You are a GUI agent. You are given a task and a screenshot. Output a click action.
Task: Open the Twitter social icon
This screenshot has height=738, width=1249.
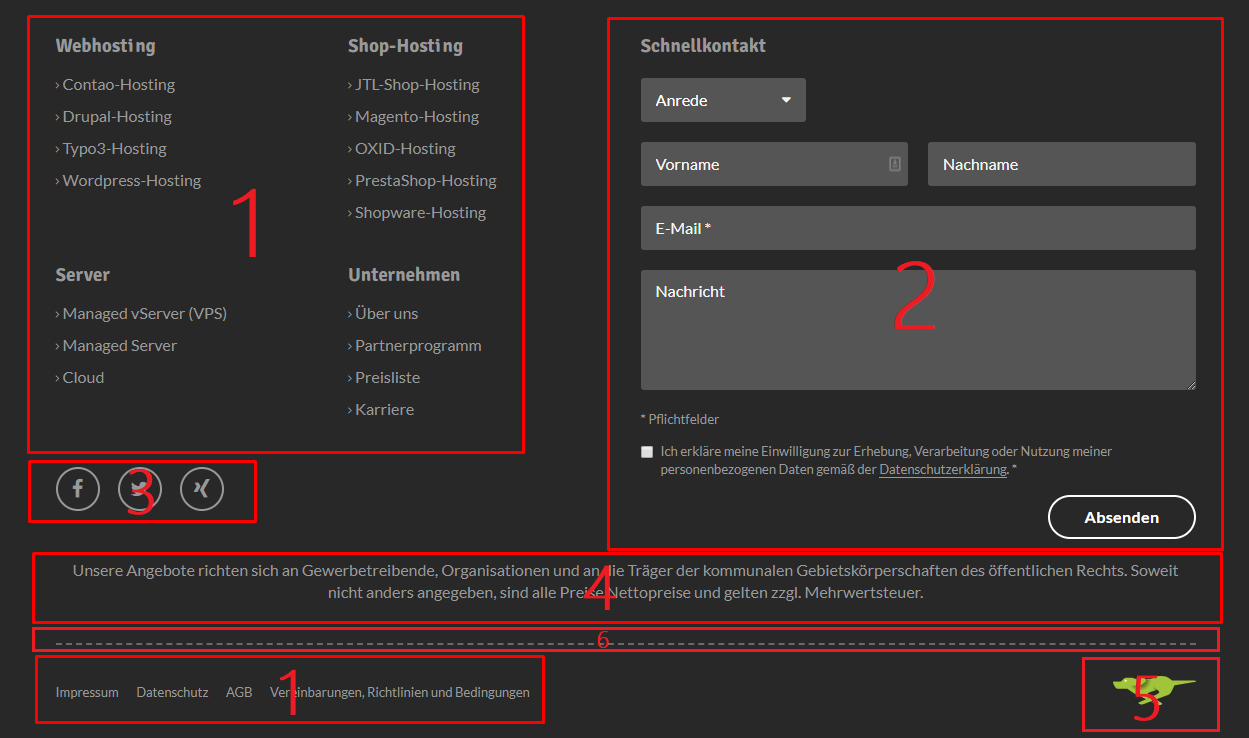click(140, 489)
